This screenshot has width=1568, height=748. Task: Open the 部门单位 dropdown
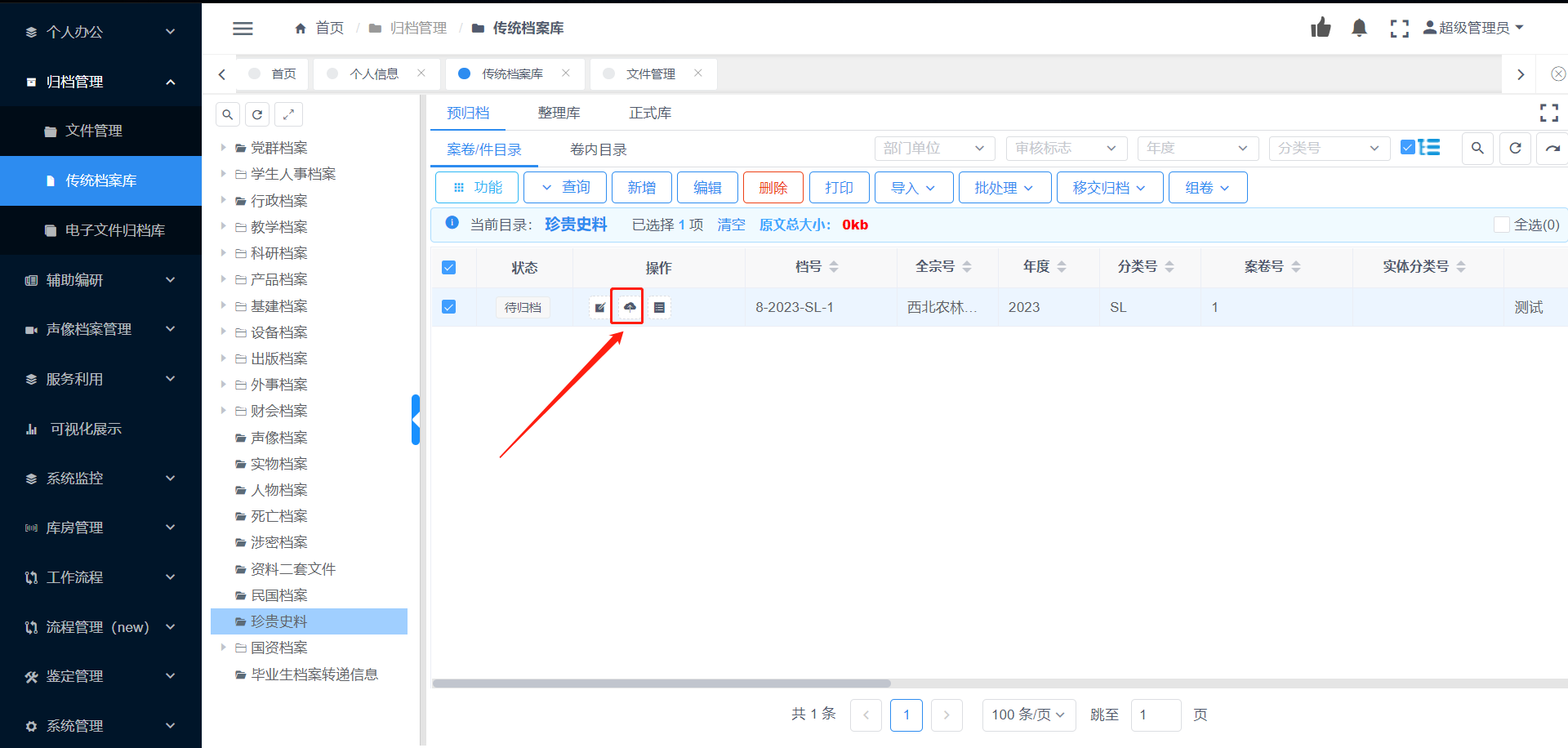click(x=933, y=149)
